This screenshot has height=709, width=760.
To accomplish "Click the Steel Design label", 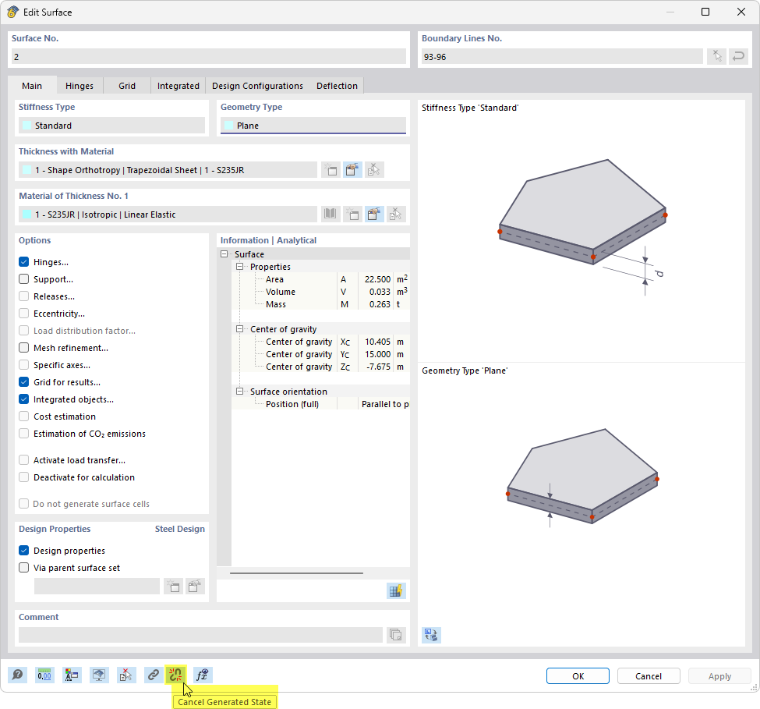I will (180, 529).
